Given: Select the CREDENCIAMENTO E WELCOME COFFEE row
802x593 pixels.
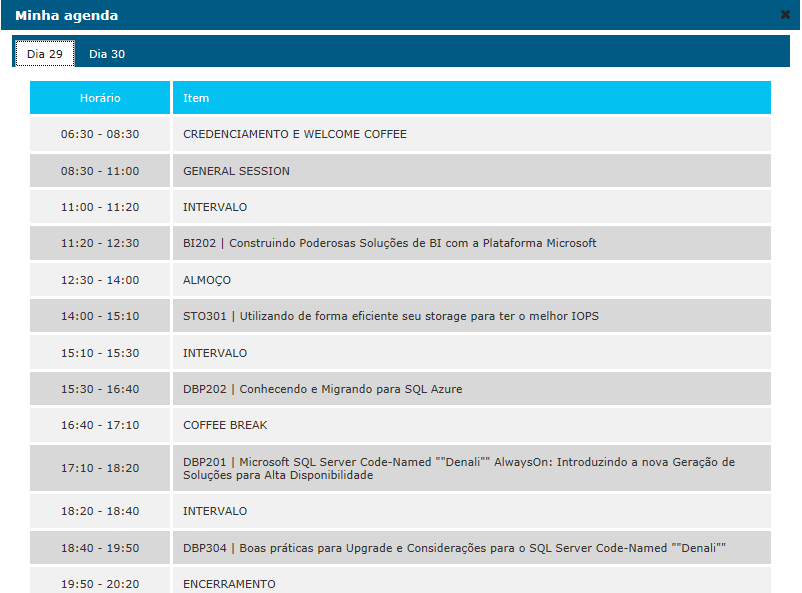Looking at the screenshot, I should pos(295,134).
